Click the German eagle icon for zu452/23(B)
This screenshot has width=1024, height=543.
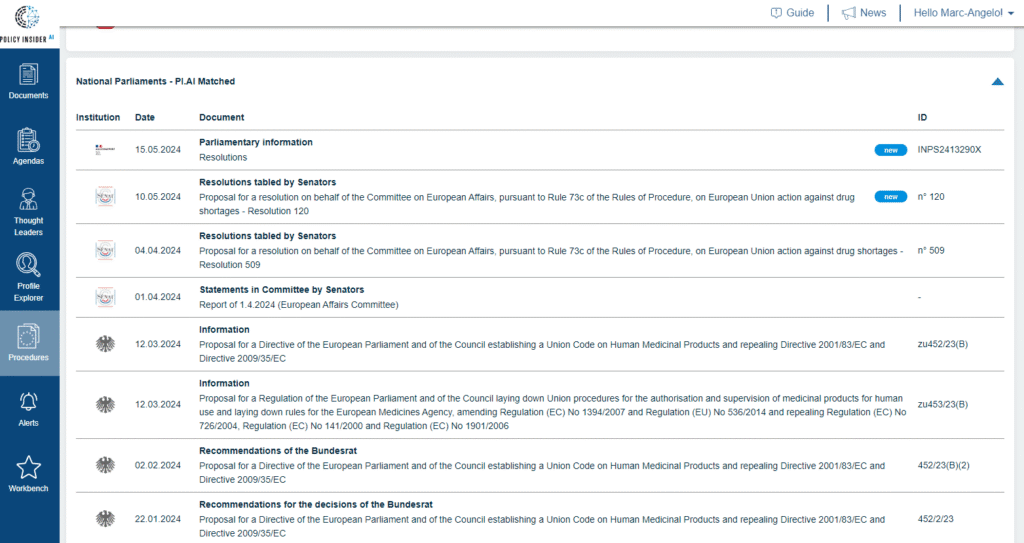104,344
